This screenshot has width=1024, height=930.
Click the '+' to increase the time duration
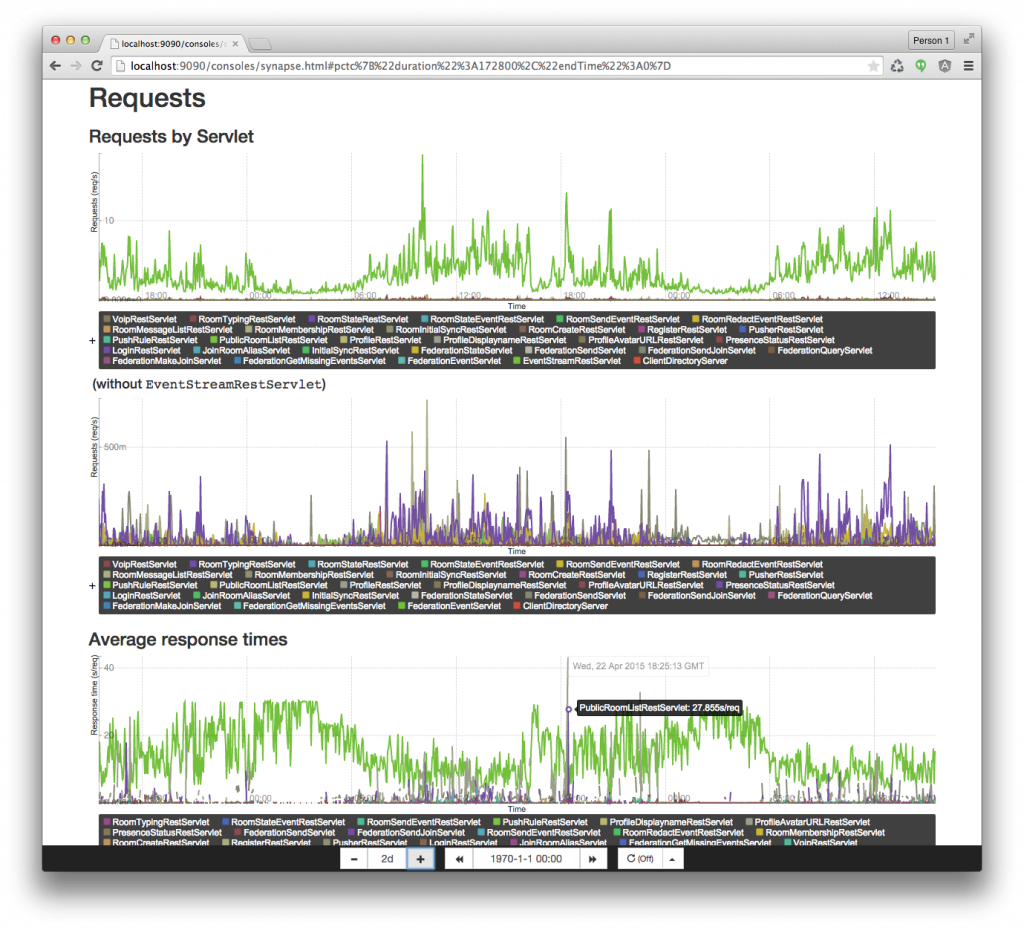click(419, 858)
